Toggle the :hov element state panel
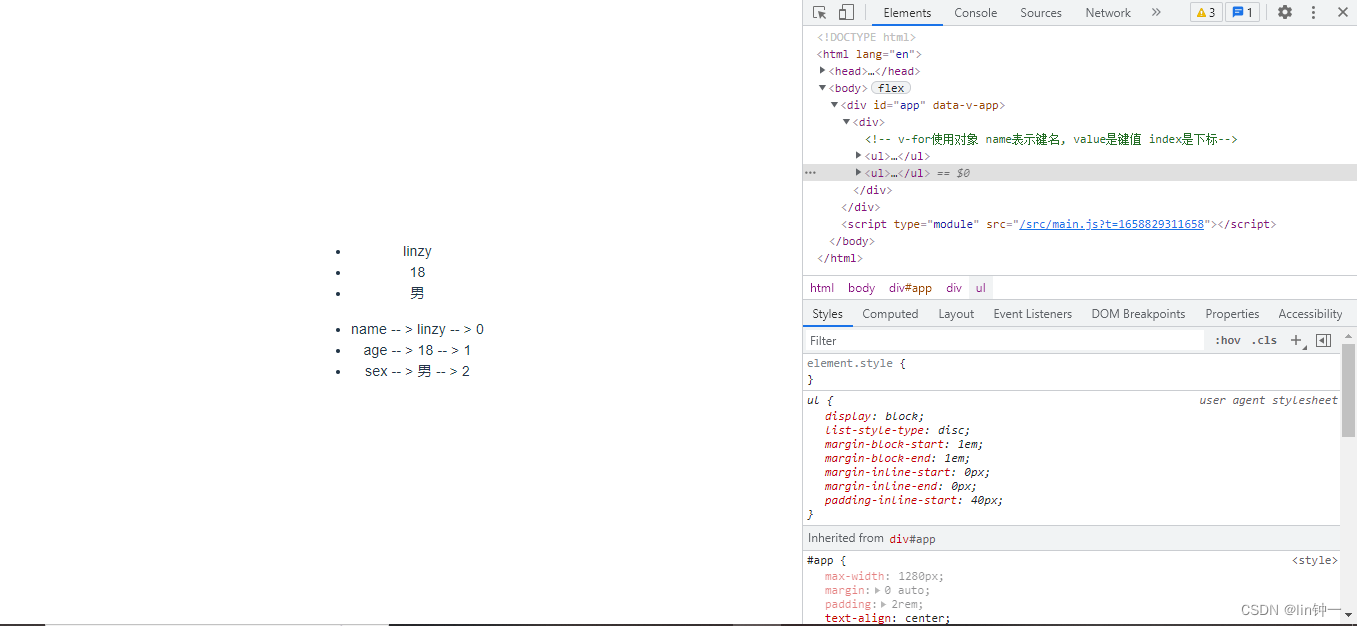1357x626 pixels. click(1228, 341)
